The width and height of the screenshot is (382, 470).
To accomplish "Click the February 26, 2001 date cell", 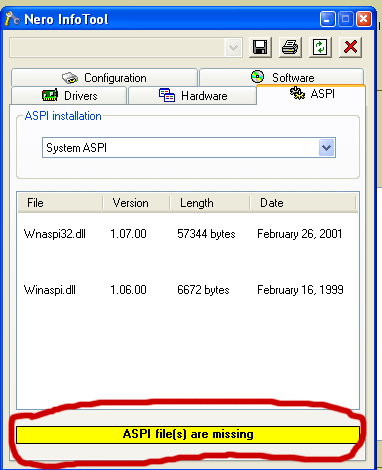I will tap(300, 234).
